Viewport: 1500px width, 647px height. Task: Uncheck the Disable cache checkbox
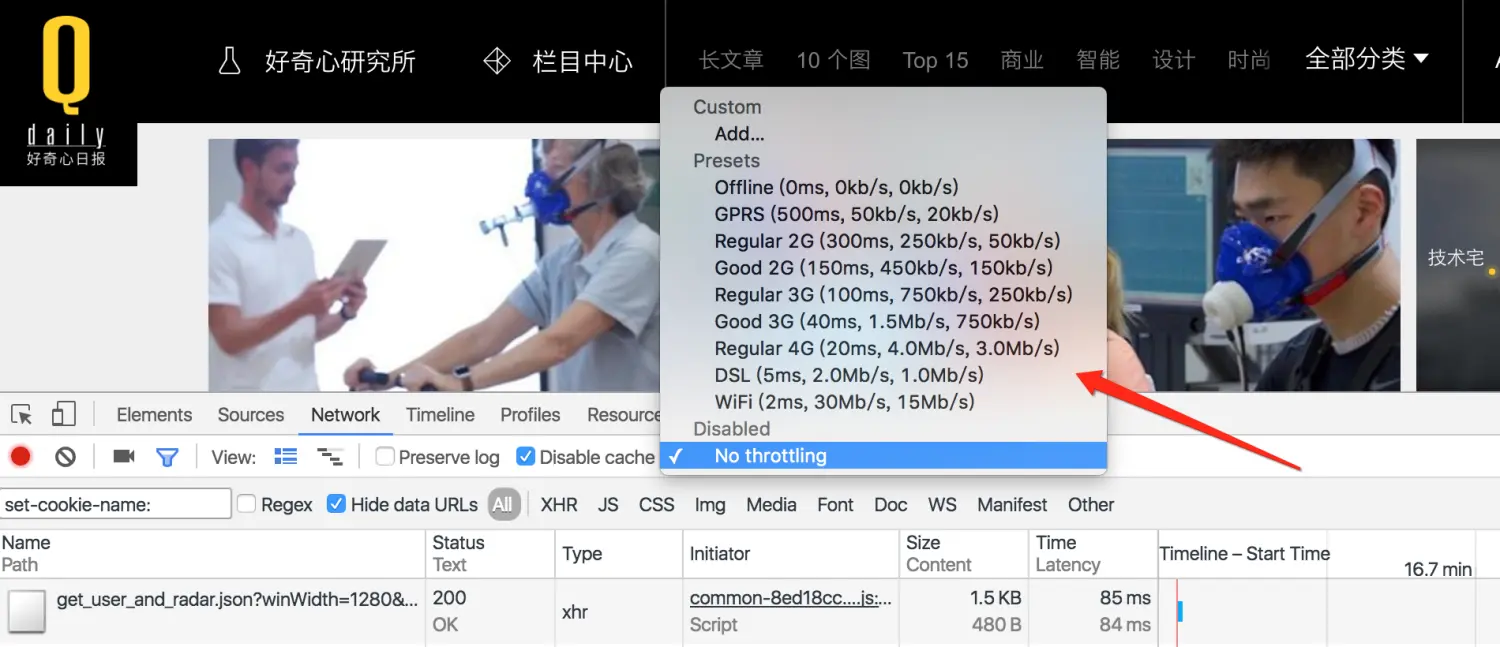click(525, 457)
